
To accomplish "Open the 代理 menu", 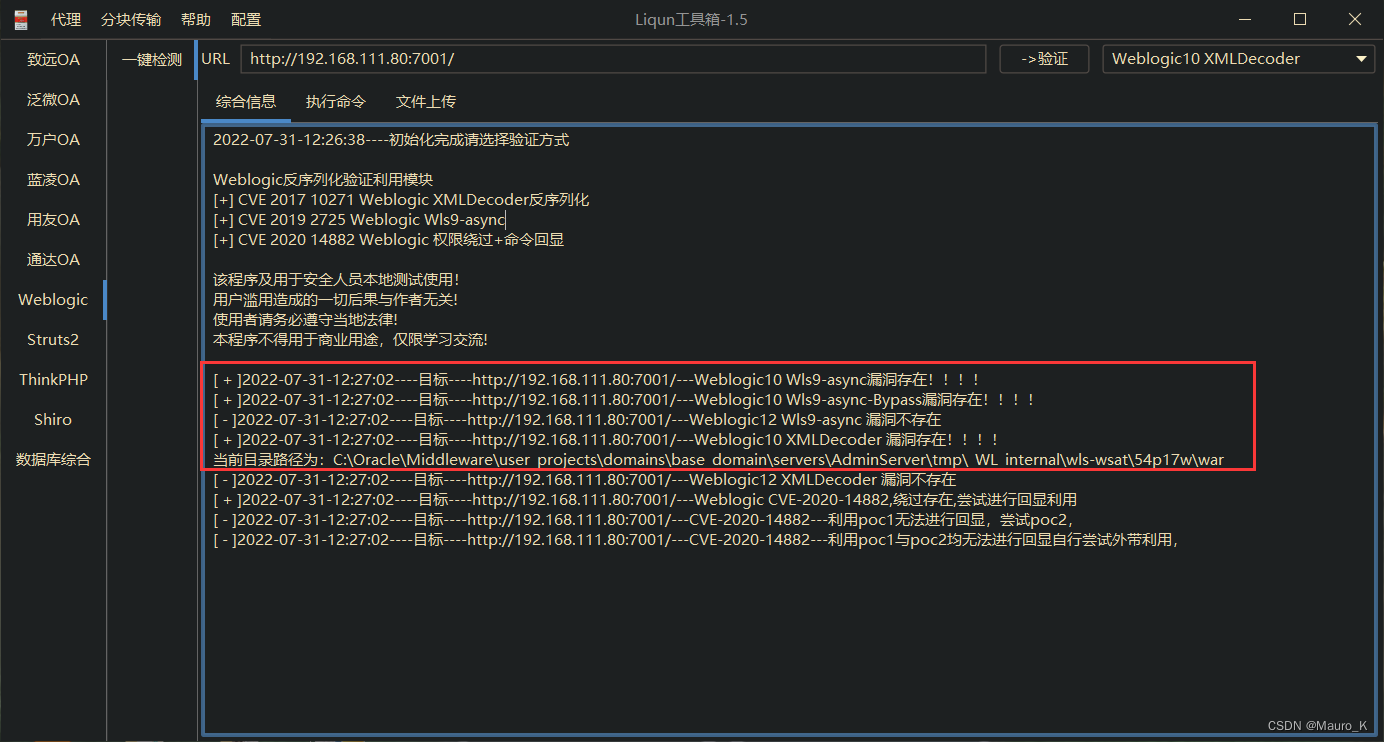I will tap(66, 19).
